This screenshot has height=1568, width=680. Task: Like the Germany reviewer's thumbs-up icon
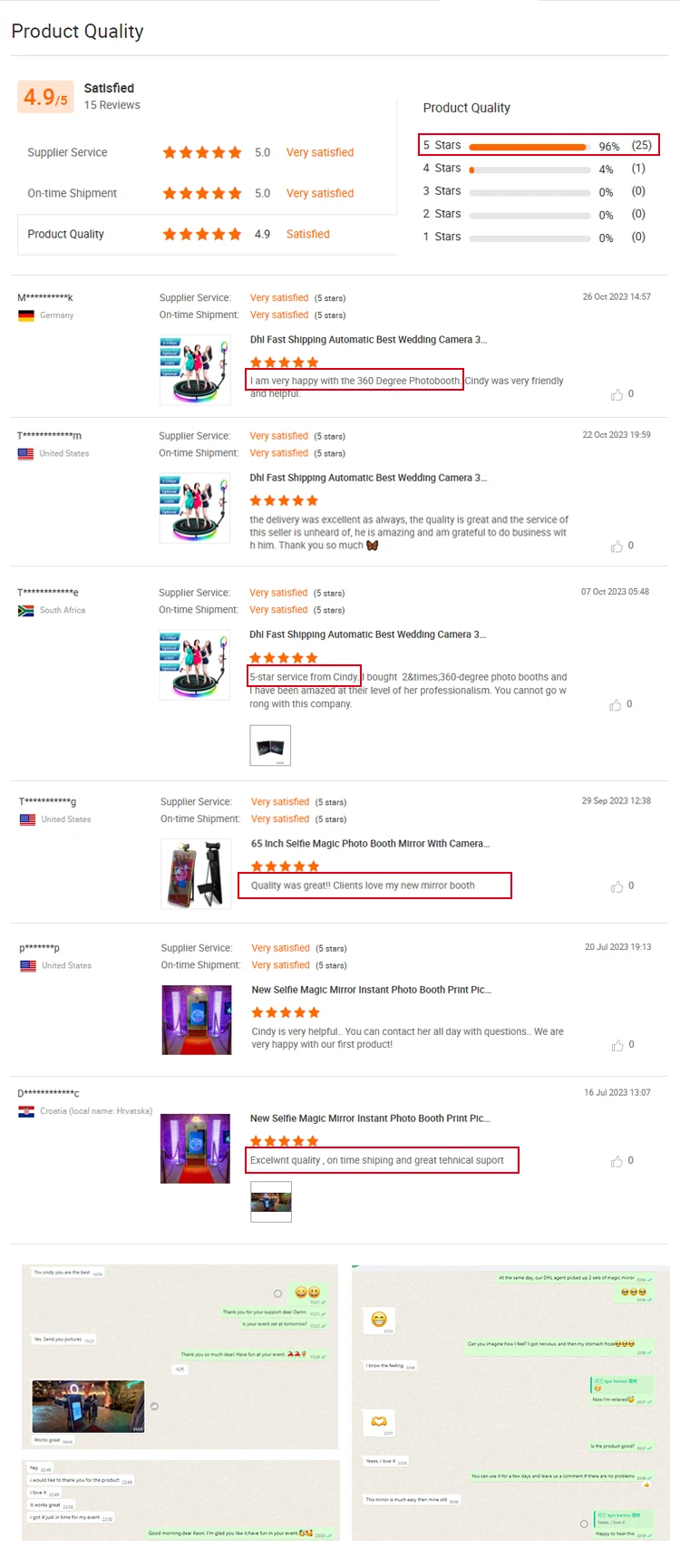click(617, 394)
